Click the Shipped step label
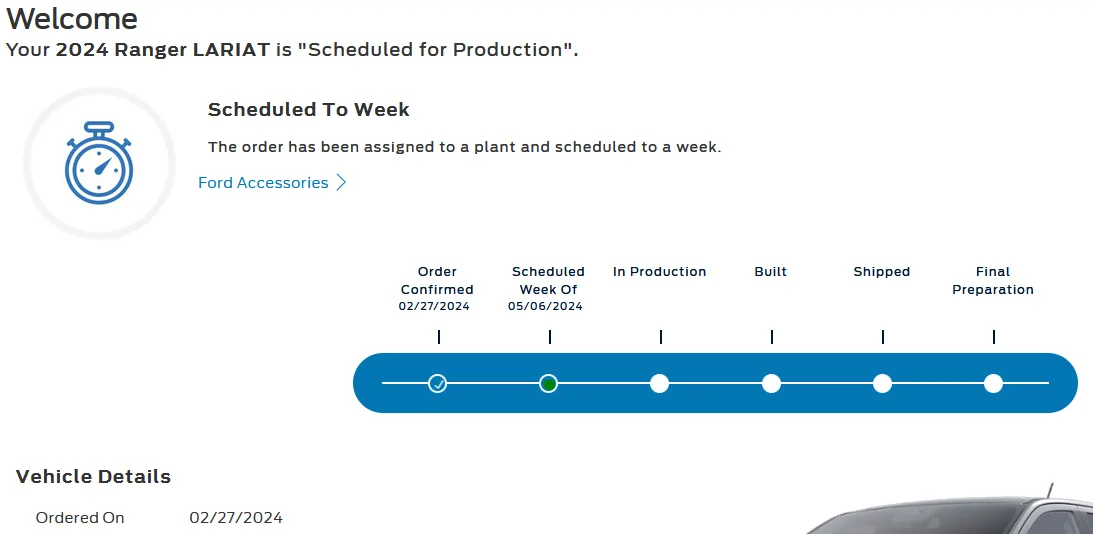 882,272
